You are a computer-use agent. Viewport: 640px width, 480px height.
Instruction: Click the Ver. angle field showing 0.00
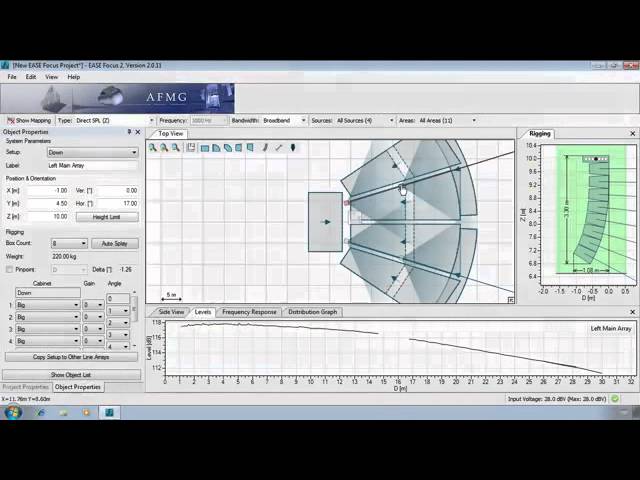(118, 191)
